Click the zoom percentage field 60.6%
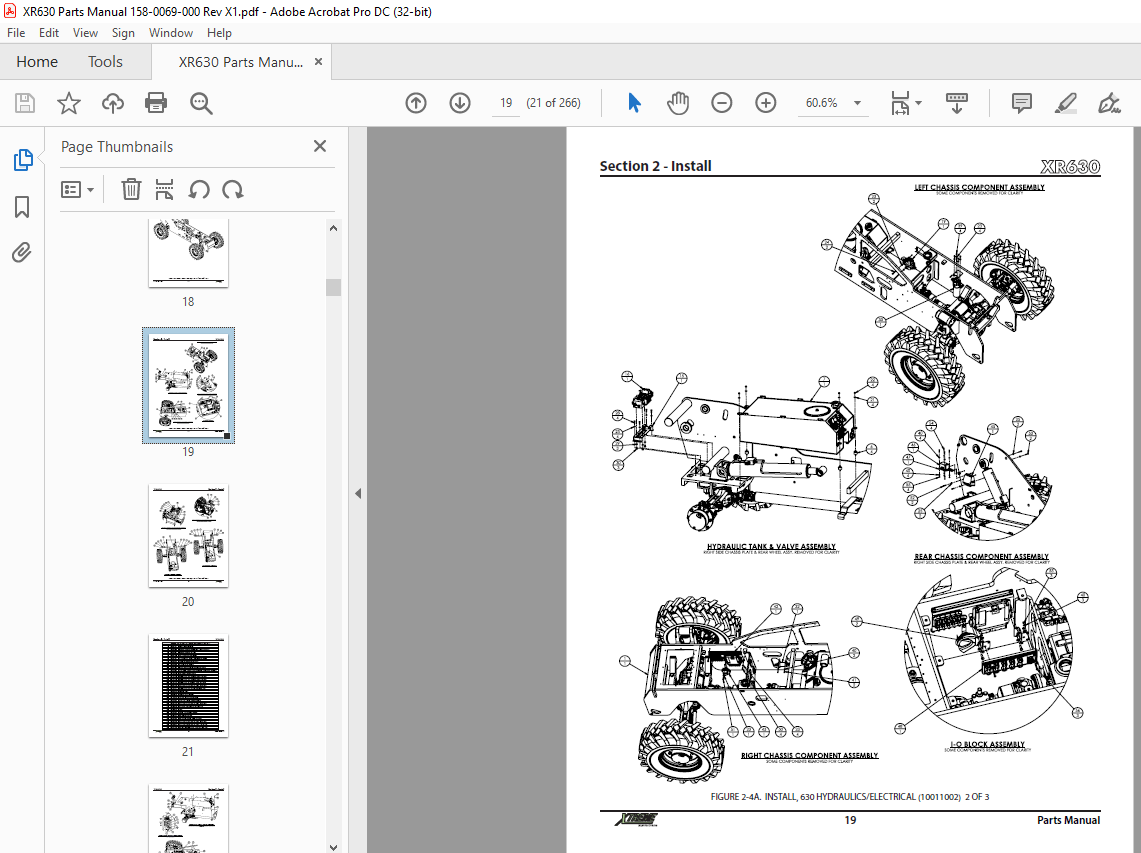 [x=822, y=103]
